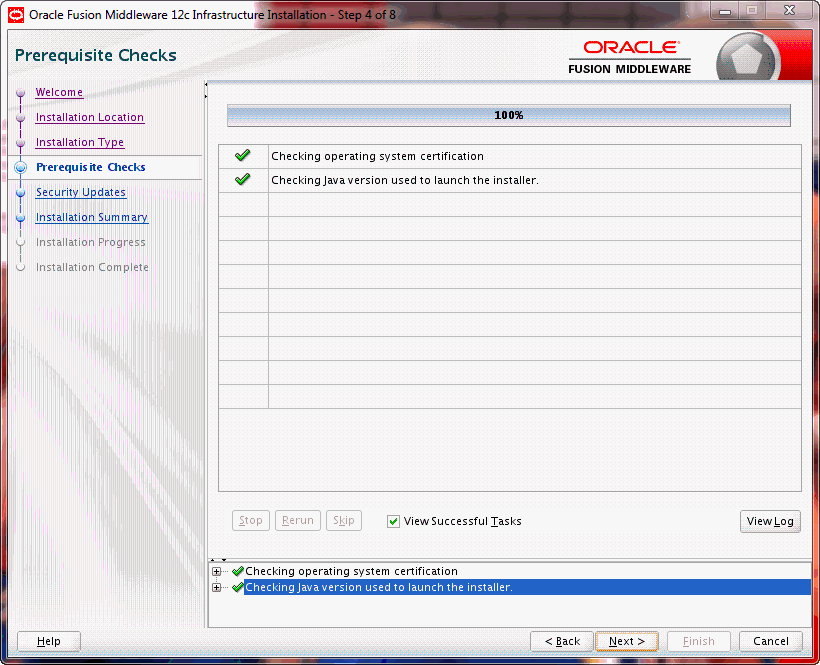820x665 pixels.
Task: Close the installer window
Action: pos(789,11)
